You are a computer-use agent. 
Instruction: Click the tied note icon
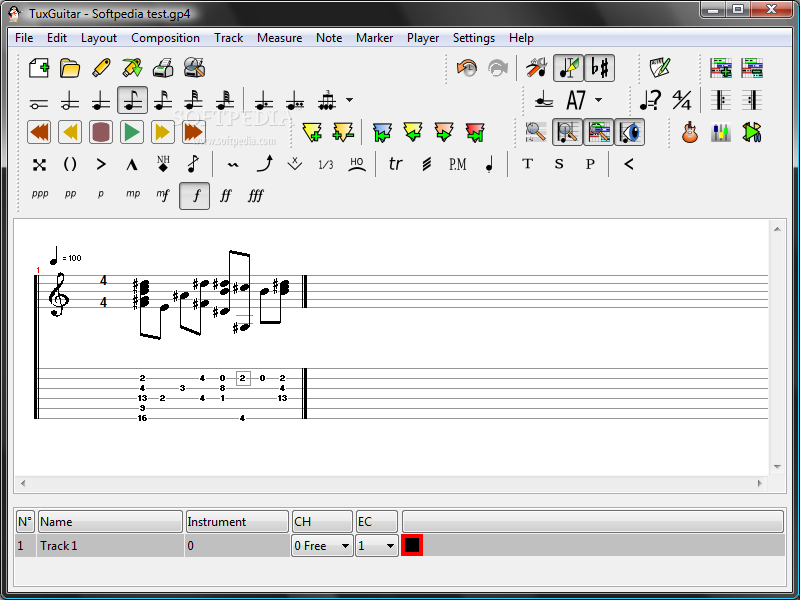(x=544, y=101)
